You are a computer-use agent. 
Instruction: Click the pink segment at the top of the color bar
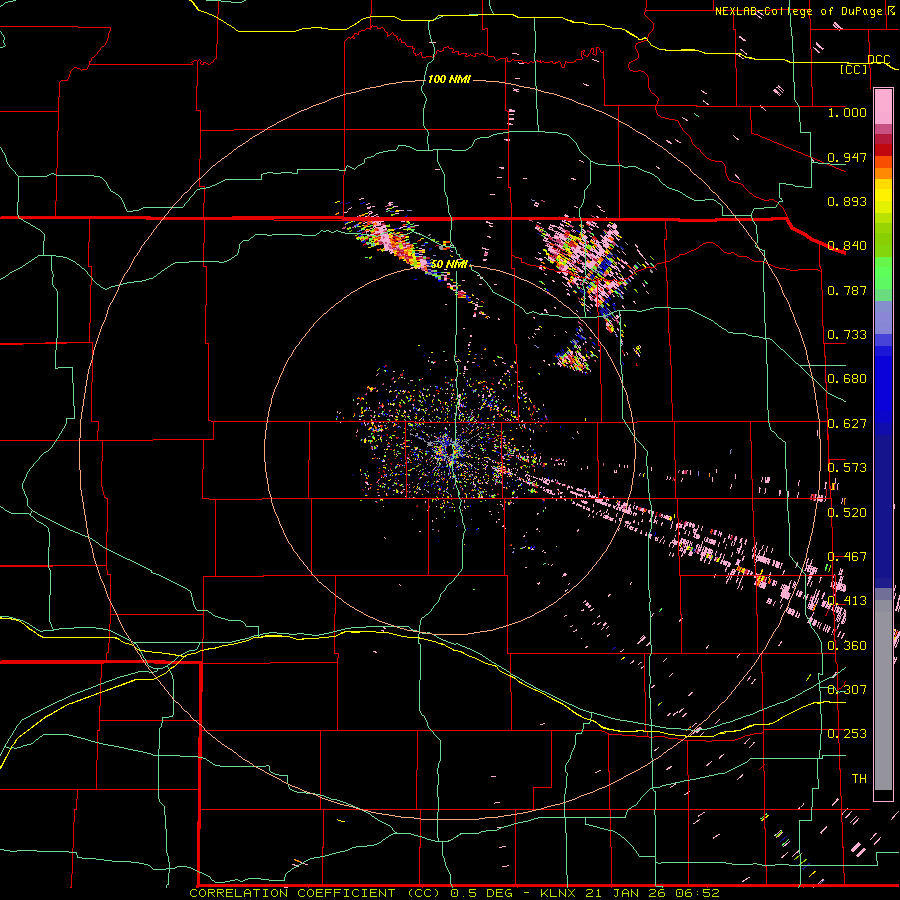click(x=883, y=106)
